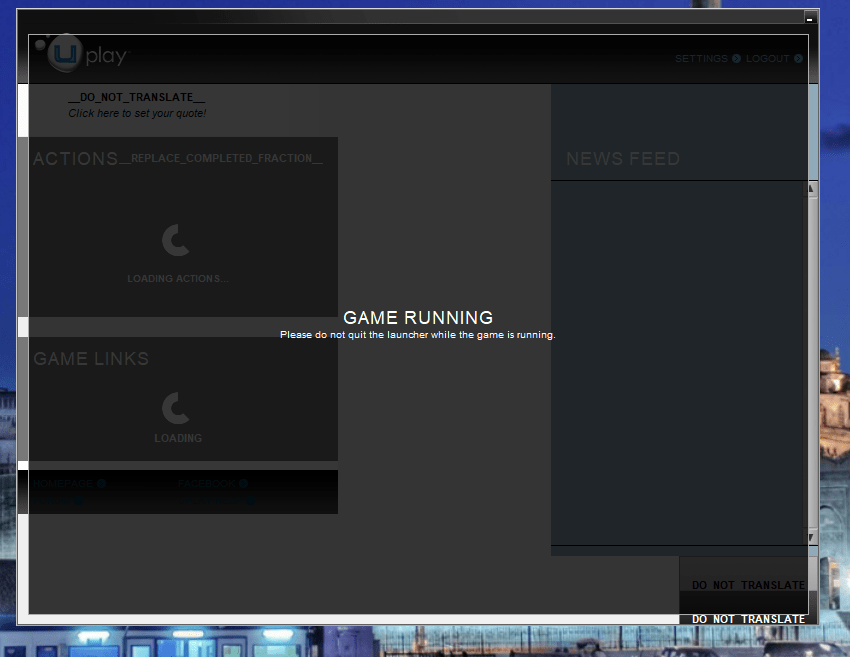Screen dimensions: 850x657
Task: Click the circular arrow icon next to SETTINGS
Action: coord(736,58)
